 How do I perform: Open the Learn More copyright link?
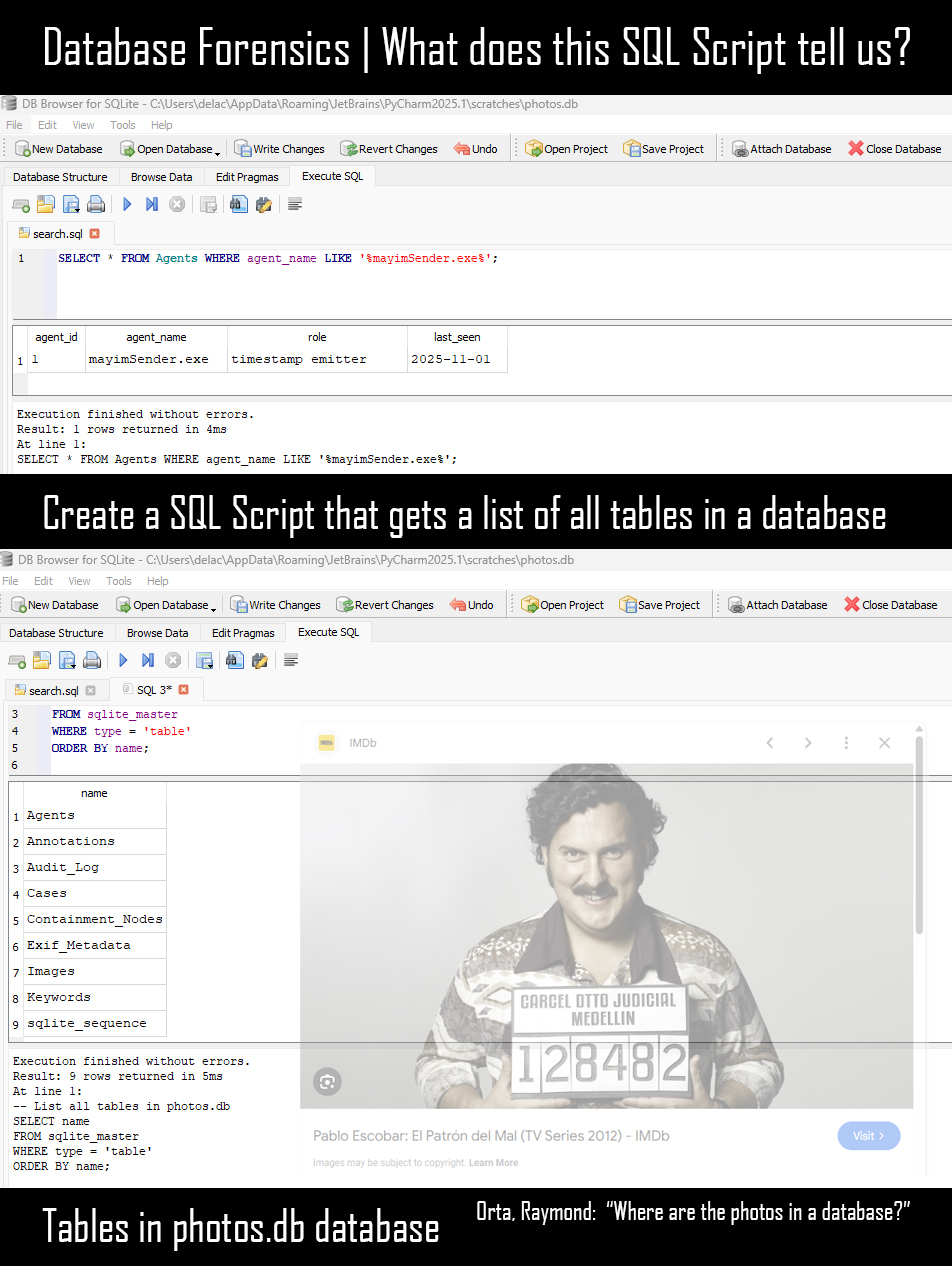click(x=494, y=1163)
